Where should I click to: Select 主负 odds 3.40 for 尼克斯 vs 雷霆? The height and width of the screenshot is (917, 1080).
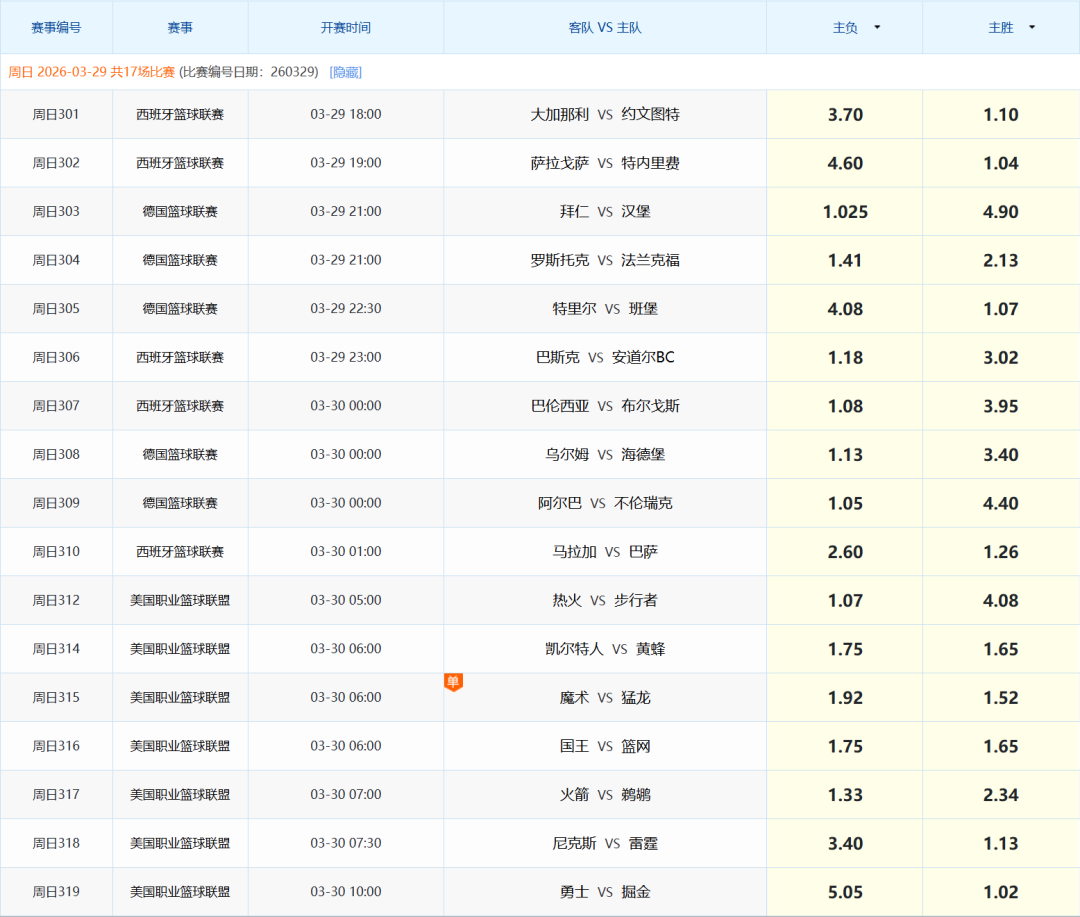pos(845,843)
